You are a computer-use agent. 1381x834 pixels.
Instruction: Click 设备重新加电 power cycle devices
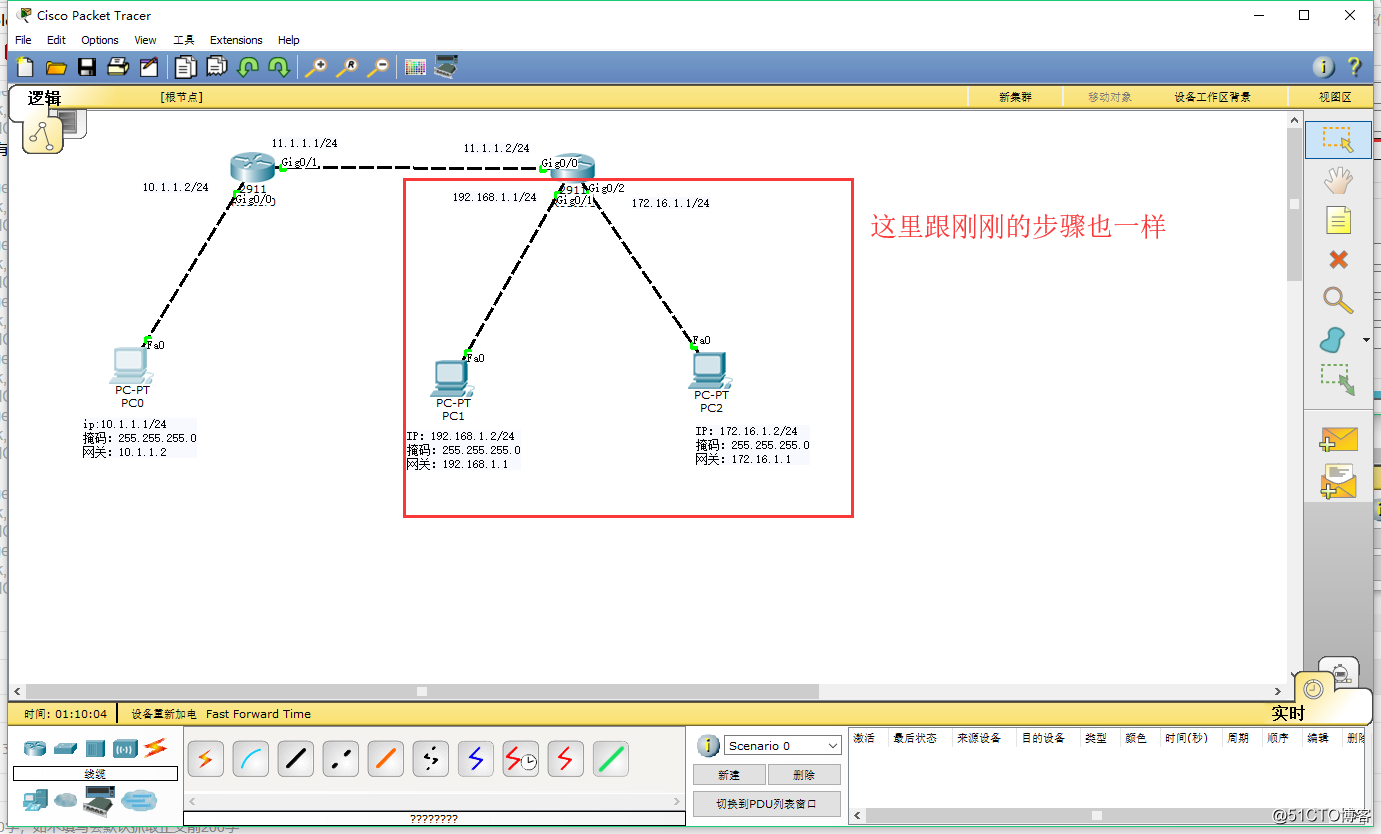tap(165, 714)
